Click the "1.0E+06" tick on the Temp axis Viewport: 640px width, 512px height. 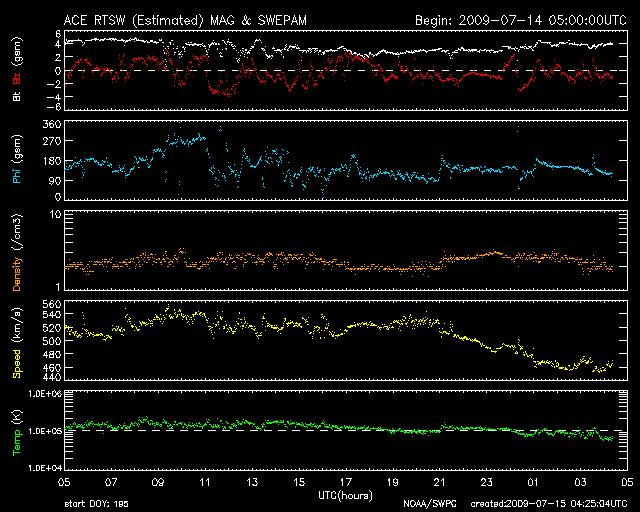tap(45, 394)
